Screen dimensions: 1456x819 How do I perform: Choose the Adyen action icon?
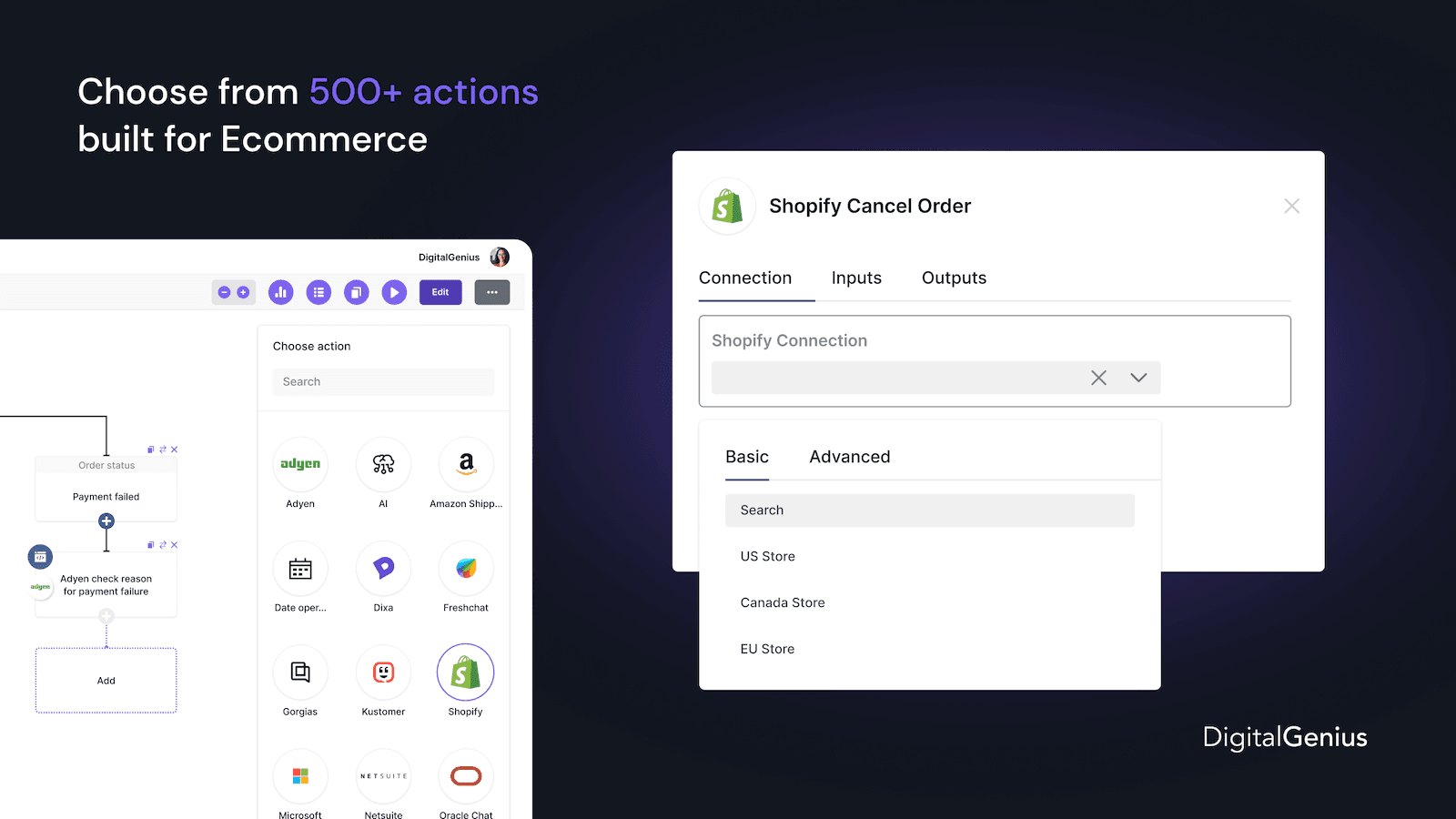[300, 464]
